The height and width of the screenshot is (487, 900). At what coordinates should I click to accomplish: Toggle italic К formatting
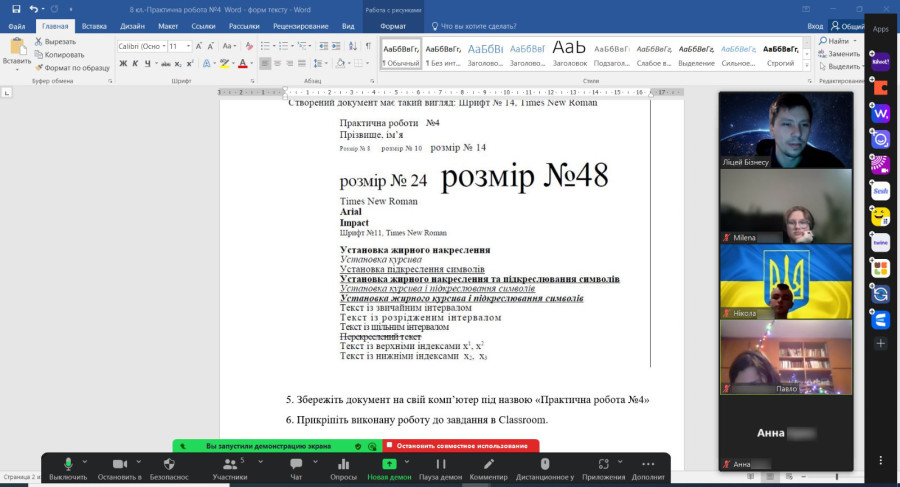click(135, 63)
